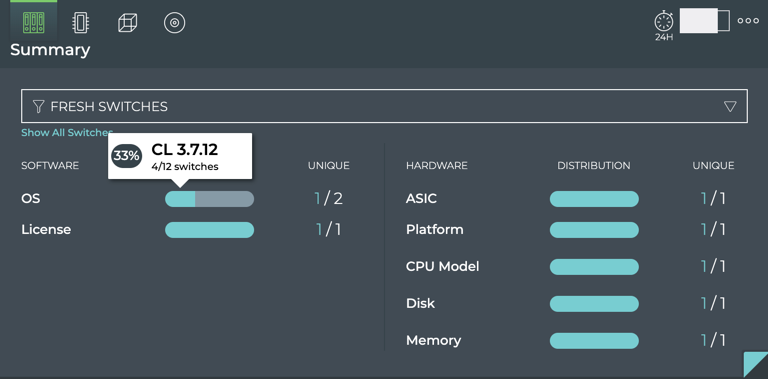Click the 33% badge in tooltip

tap(126, 156)
